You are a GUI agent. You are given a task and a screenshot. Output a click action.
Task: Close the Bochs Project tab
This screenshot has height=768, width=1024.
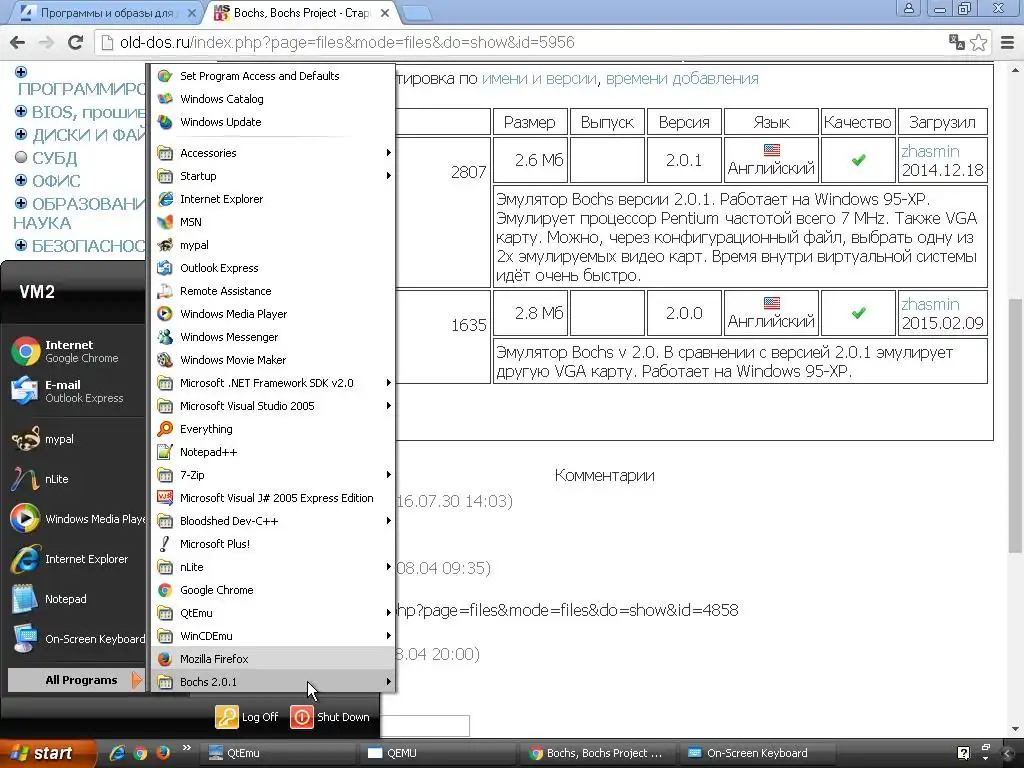[385, 13]
